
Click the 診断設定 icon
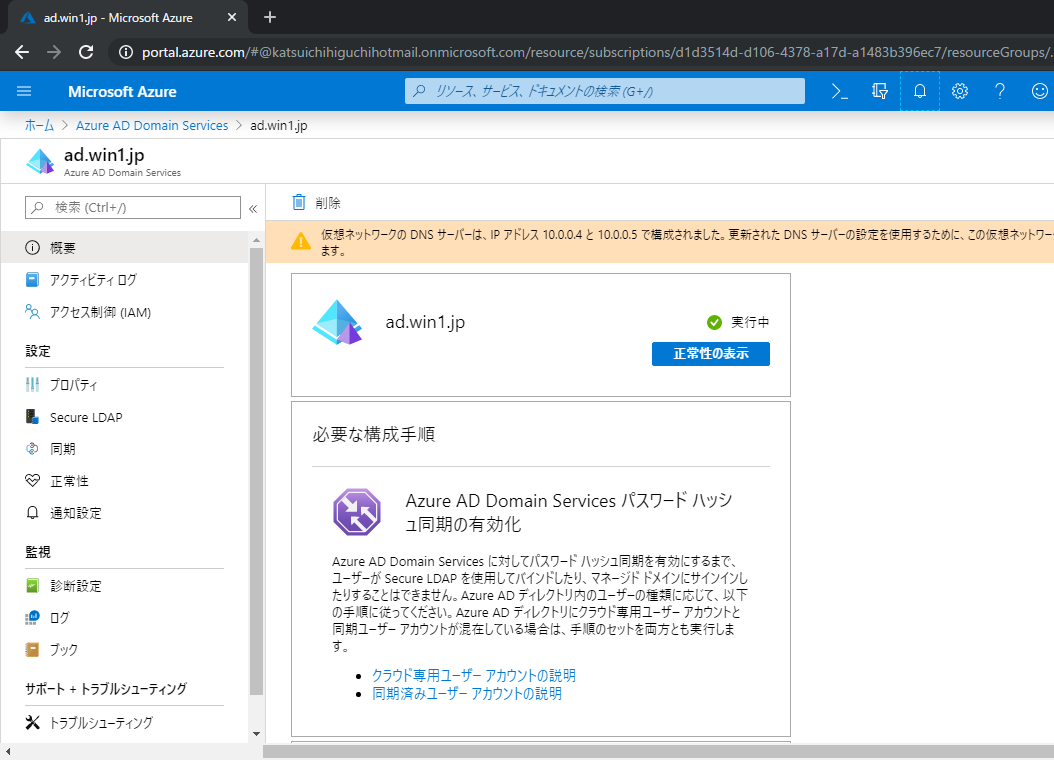pos(32,585)
